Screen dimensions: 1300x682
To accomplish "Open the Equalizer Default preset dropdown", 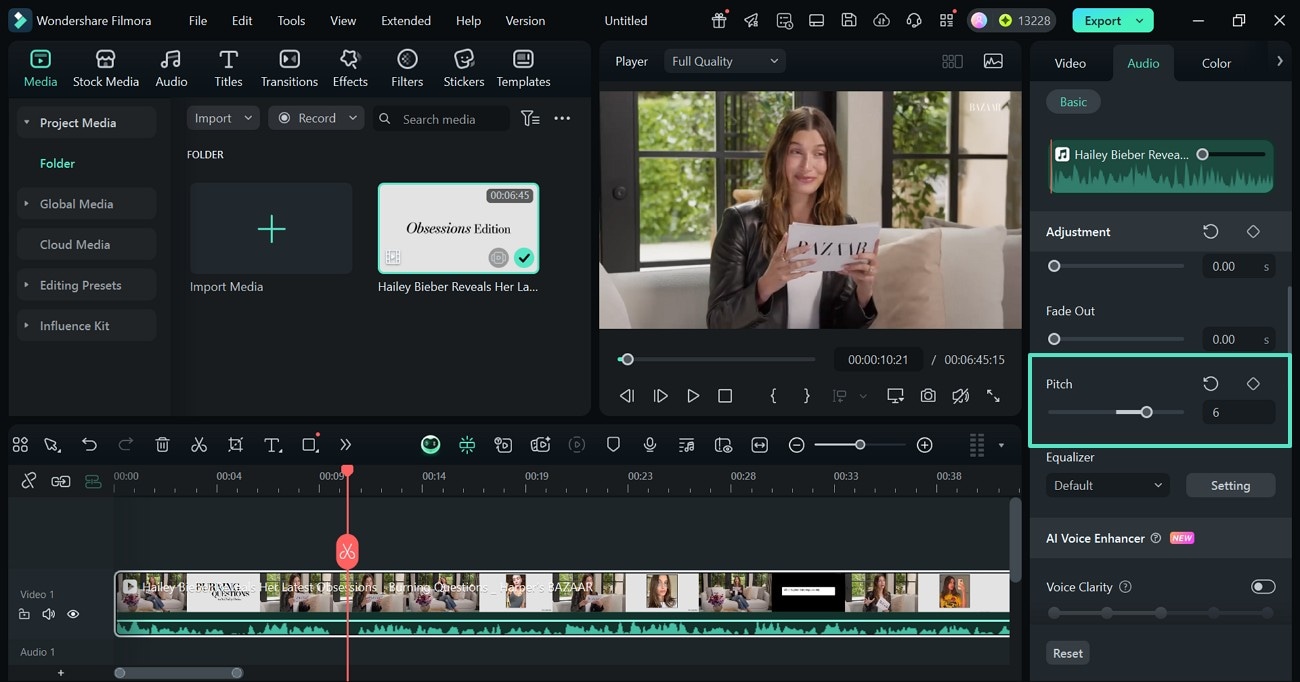I will tap(1107, 484).
